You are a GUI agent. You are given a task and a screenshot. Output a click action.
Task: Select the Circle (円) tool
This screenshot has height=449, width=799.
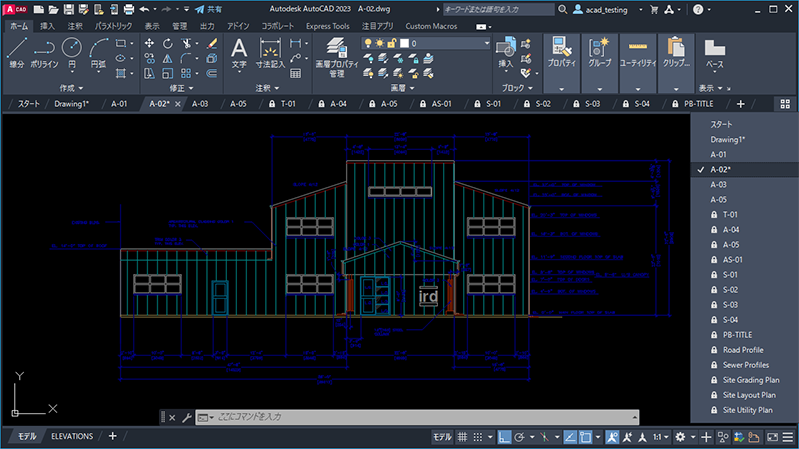pos(72,53)
